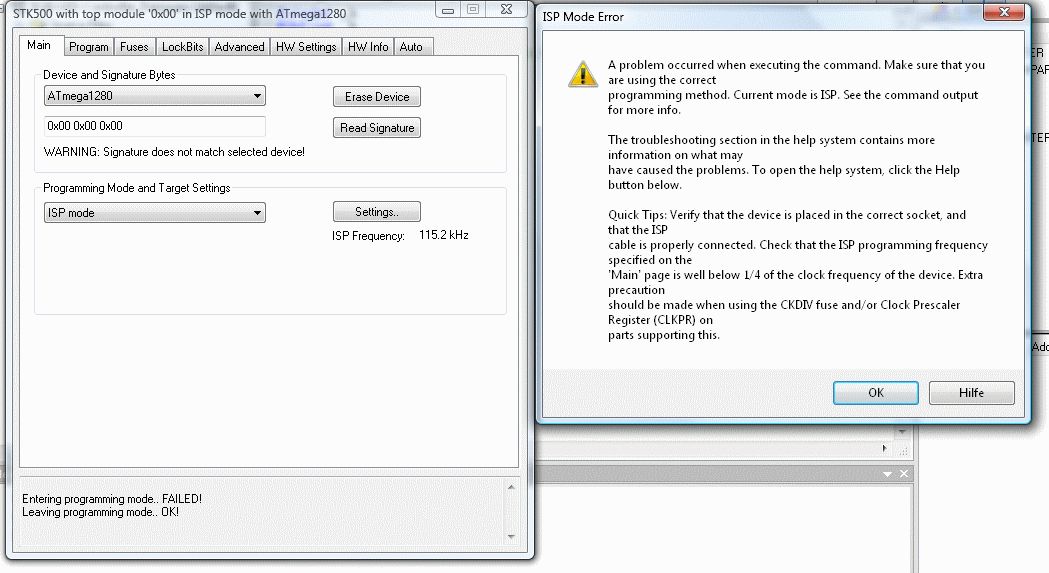This screenshot has height=573, width=1049.
Task: Open the Program tab
Action: [88, 46]
